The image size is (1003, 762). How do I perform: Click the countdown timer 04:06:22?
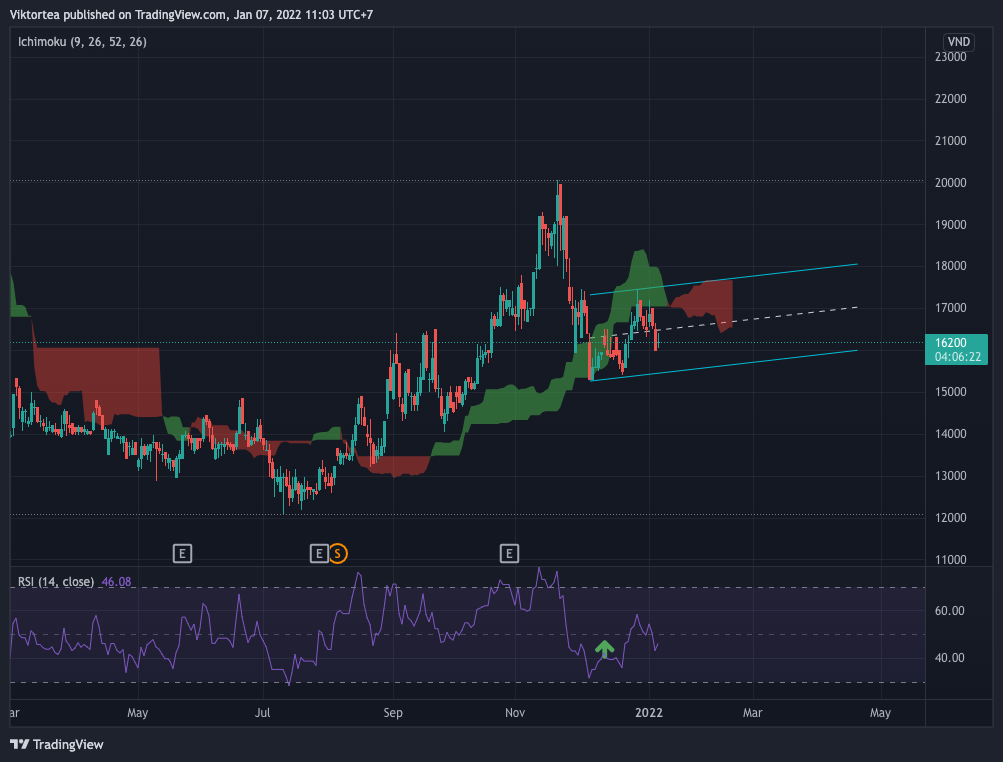pyautogui.click(x=958, y=357)
